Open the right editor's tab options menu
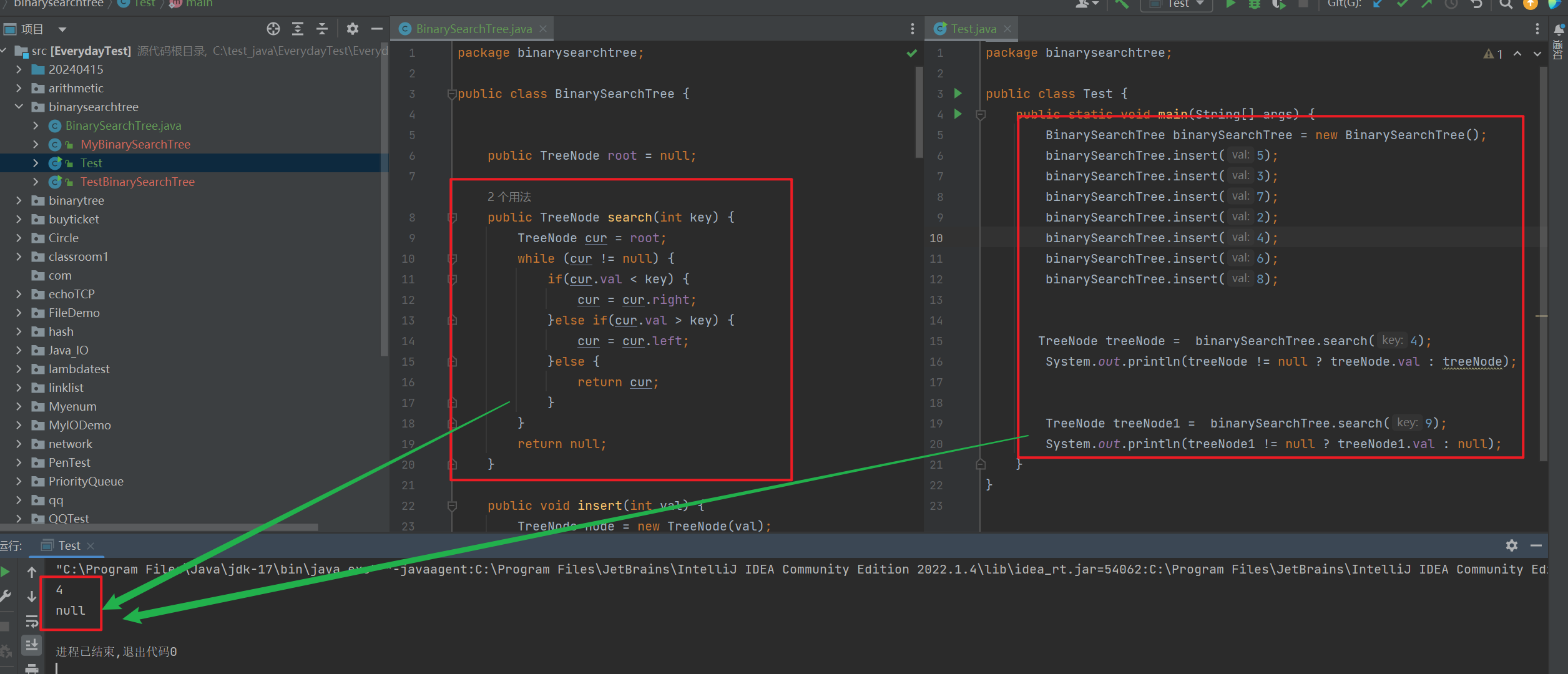Screen dimensions: 1568x674 (x=1537, y=29)
